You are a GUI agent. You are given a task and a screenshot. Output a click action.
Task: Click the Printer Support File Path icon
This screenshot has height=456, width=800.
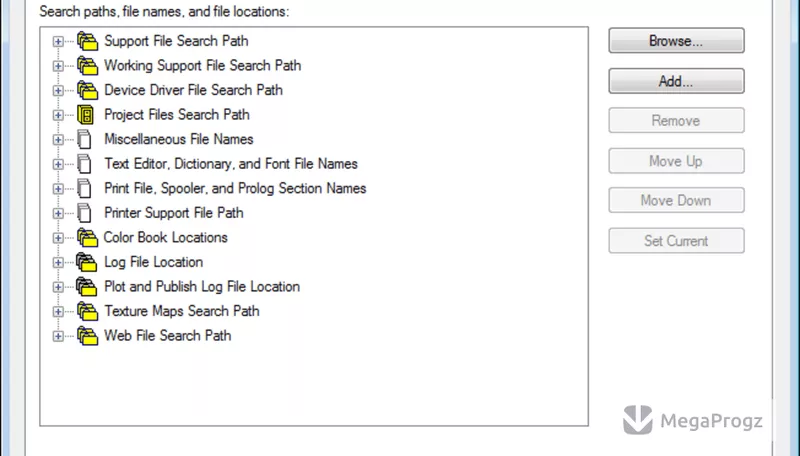point(85,213)
